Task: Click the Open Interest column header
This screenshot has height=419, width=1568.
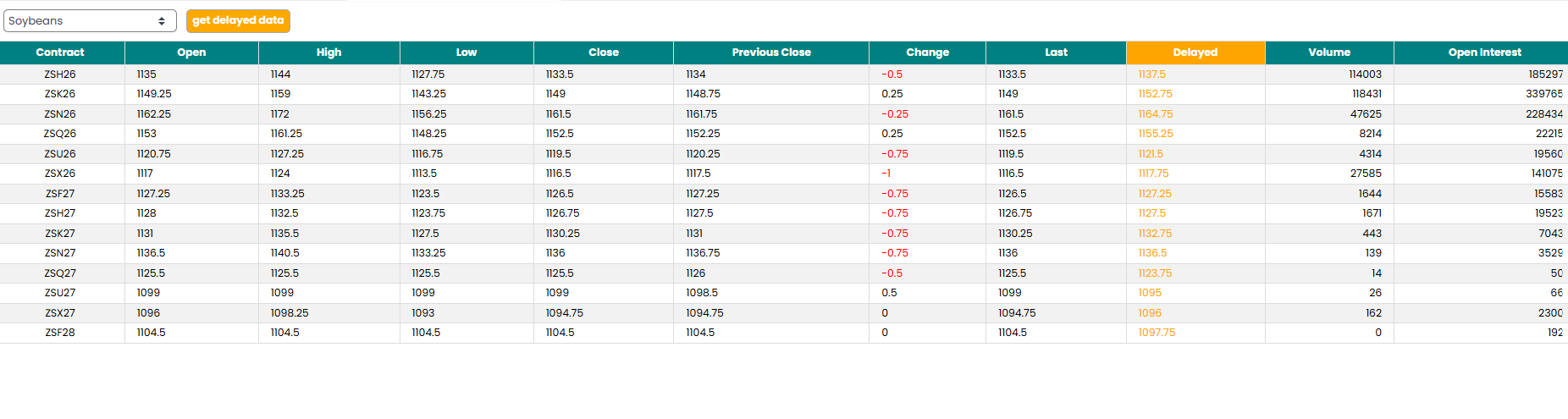Action: [1484, 52]
